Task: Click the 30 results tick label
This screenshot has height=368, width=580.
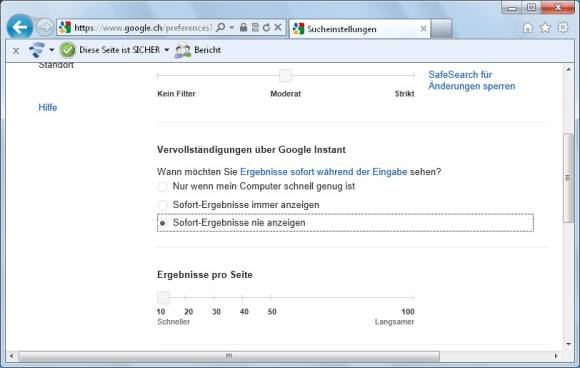Action: (x=216, y=312)
